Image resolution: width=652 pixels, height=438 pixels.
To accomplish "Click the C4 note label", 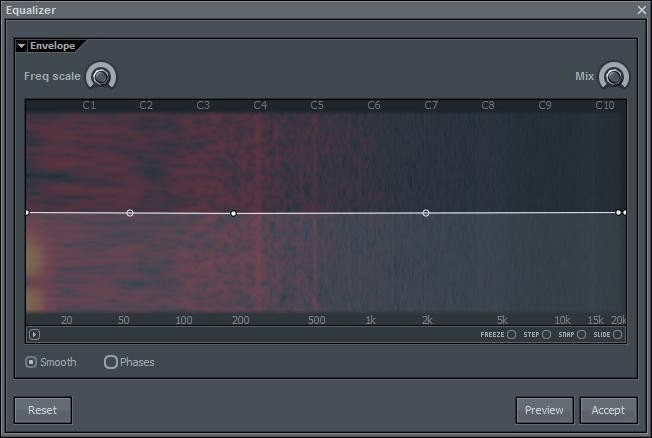I will coord(260,105).
